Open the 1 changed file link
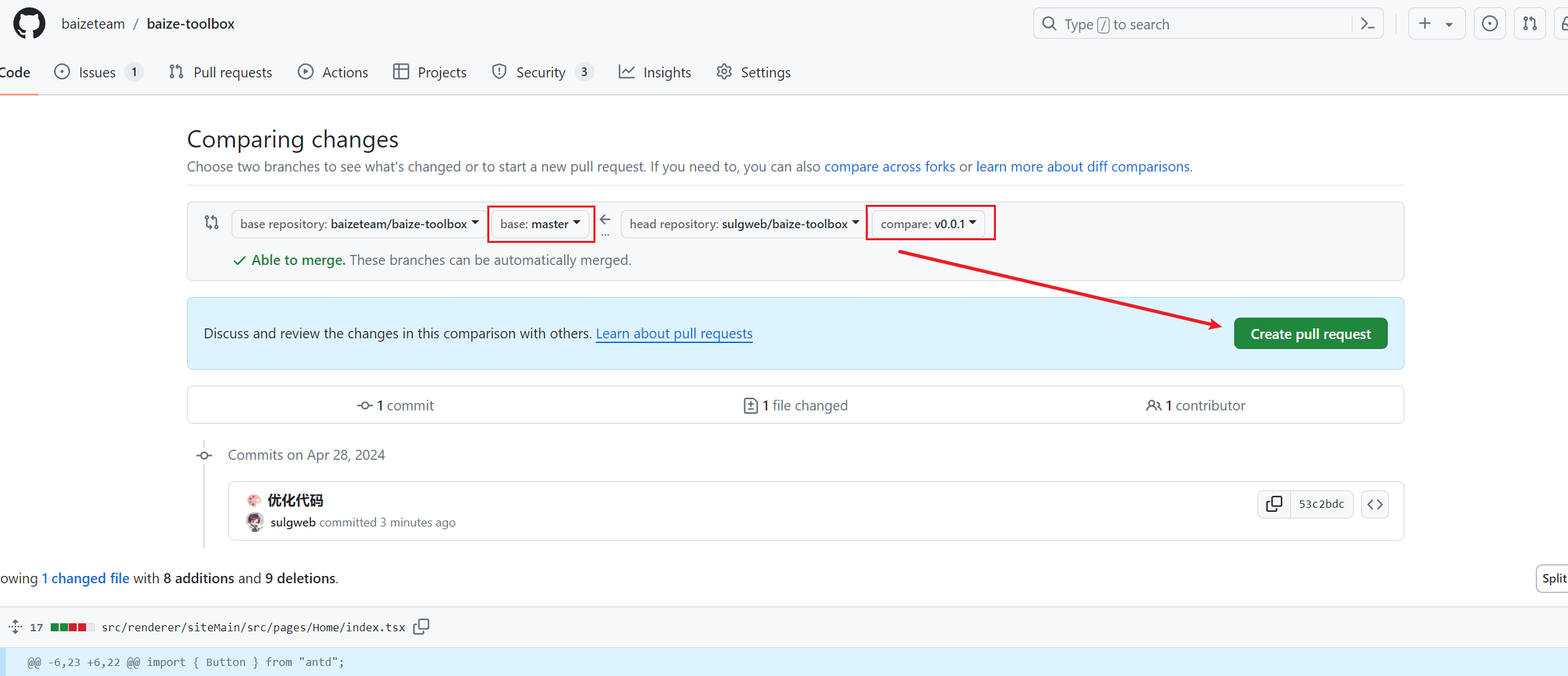The image size is (1568, 676). [x=85, y=579]
